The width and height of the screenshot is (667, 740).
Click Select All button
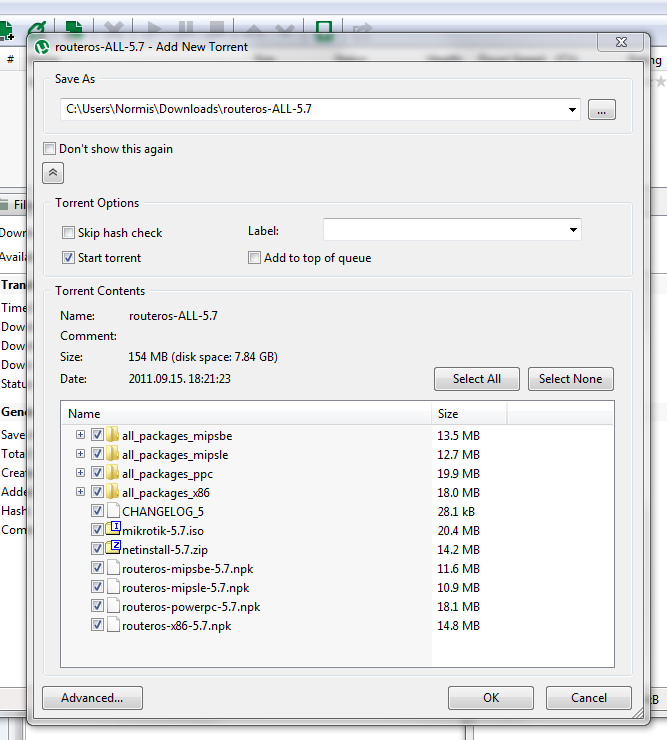(477, 379)
